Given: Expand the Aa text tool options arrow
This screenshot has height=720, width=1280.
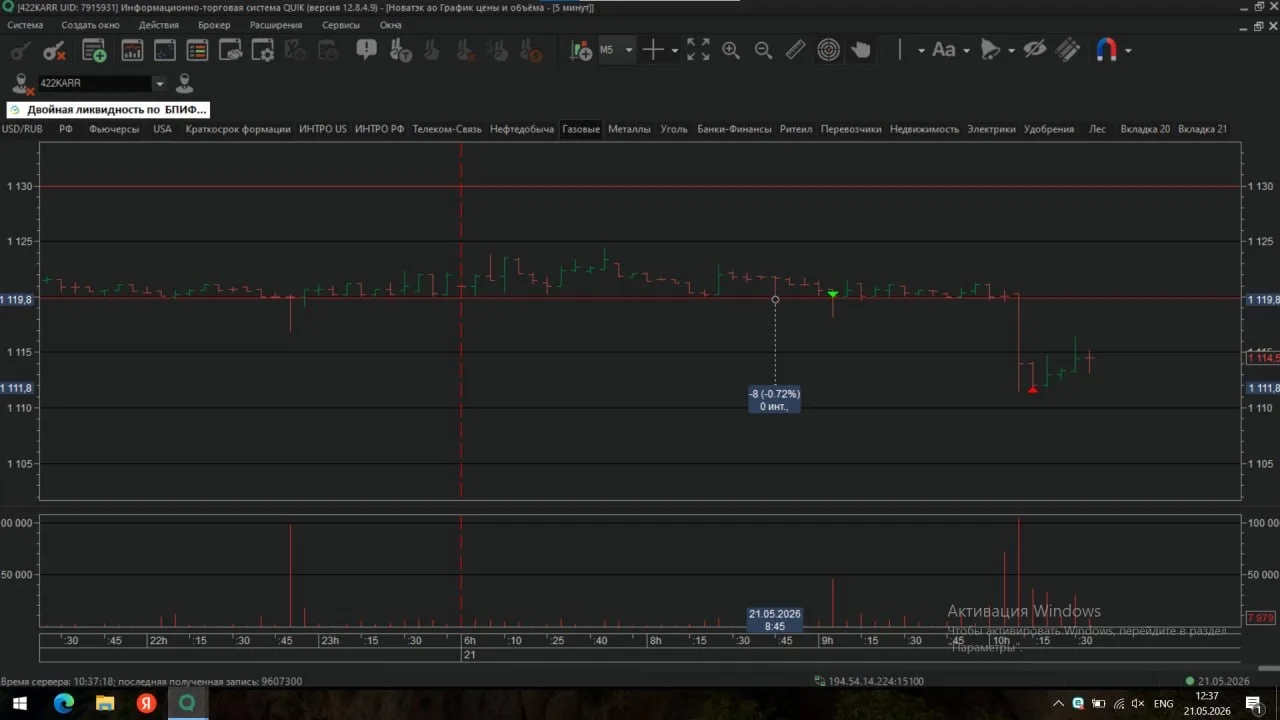Looking at the screenshot, I should click(x=966, y=50).
